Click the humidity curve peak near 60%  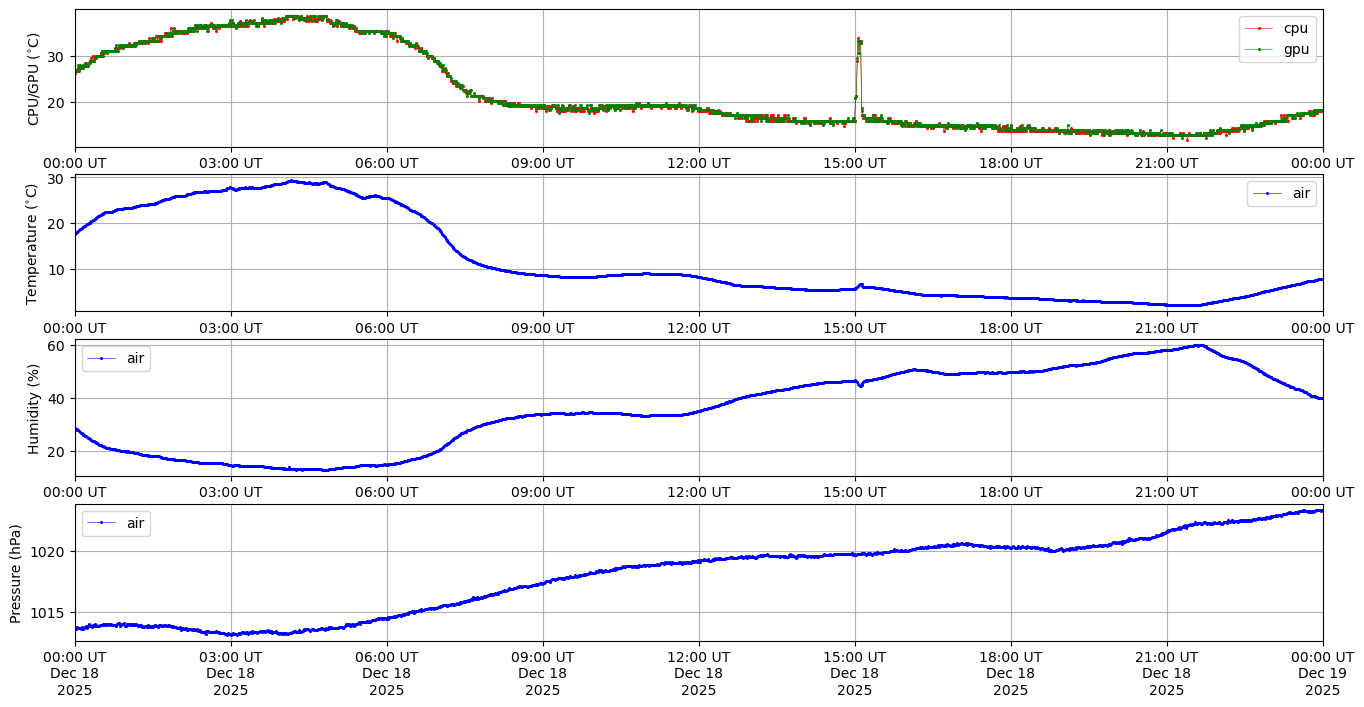click(x=1199, y=346)
